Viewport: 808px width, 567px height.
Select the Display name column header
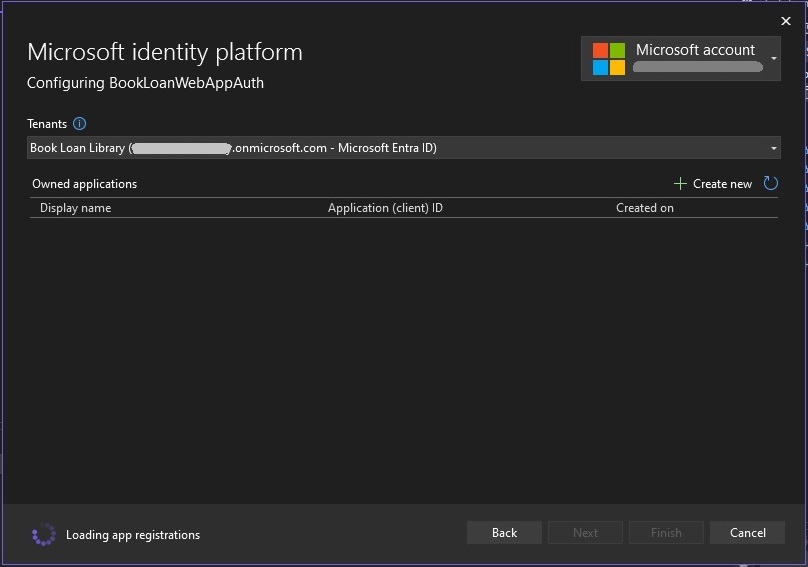point(75,208)
